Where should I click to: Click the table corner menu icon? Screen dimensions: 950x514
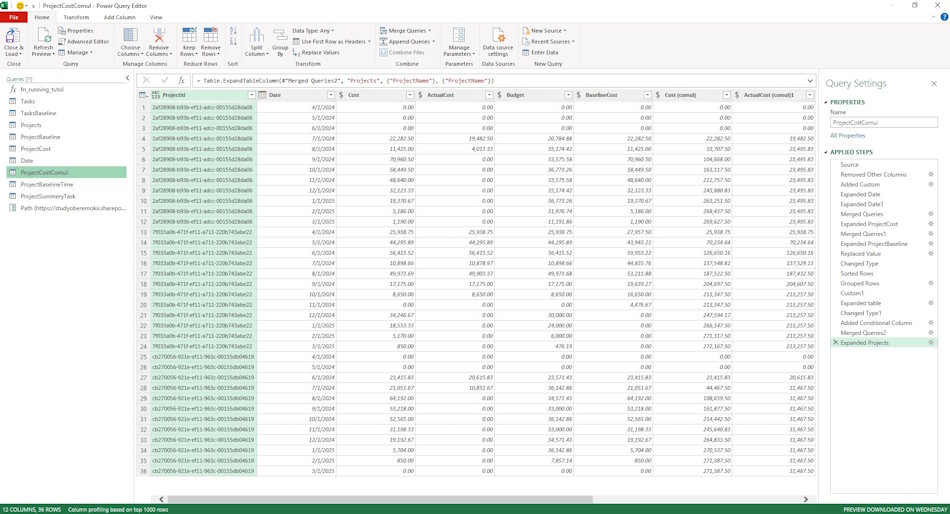tap(143, 95)
